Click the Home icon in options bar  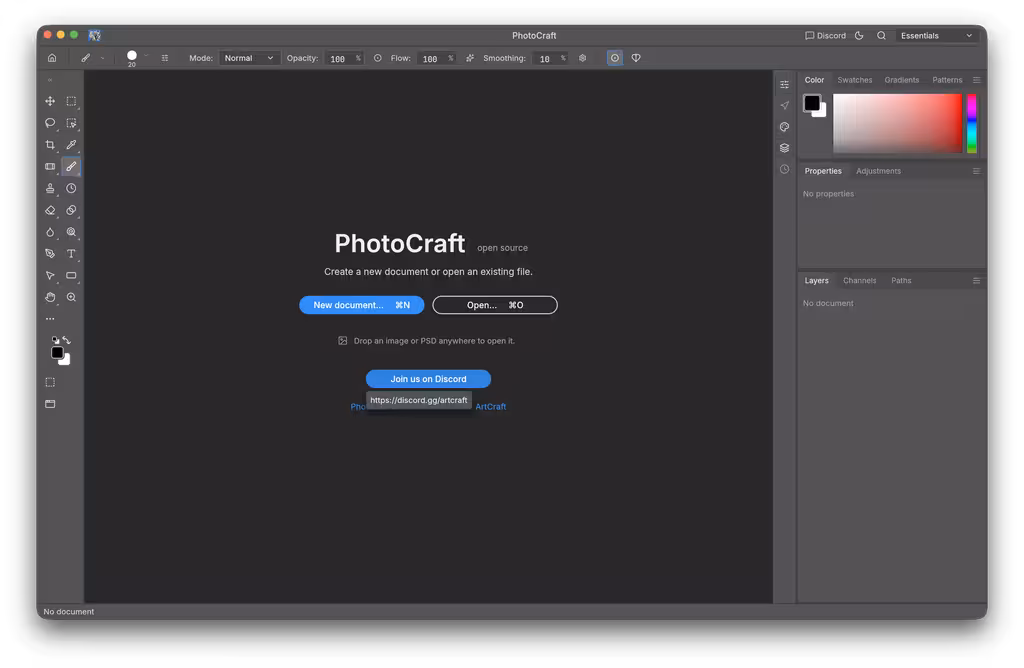click(x=52, y=58)
